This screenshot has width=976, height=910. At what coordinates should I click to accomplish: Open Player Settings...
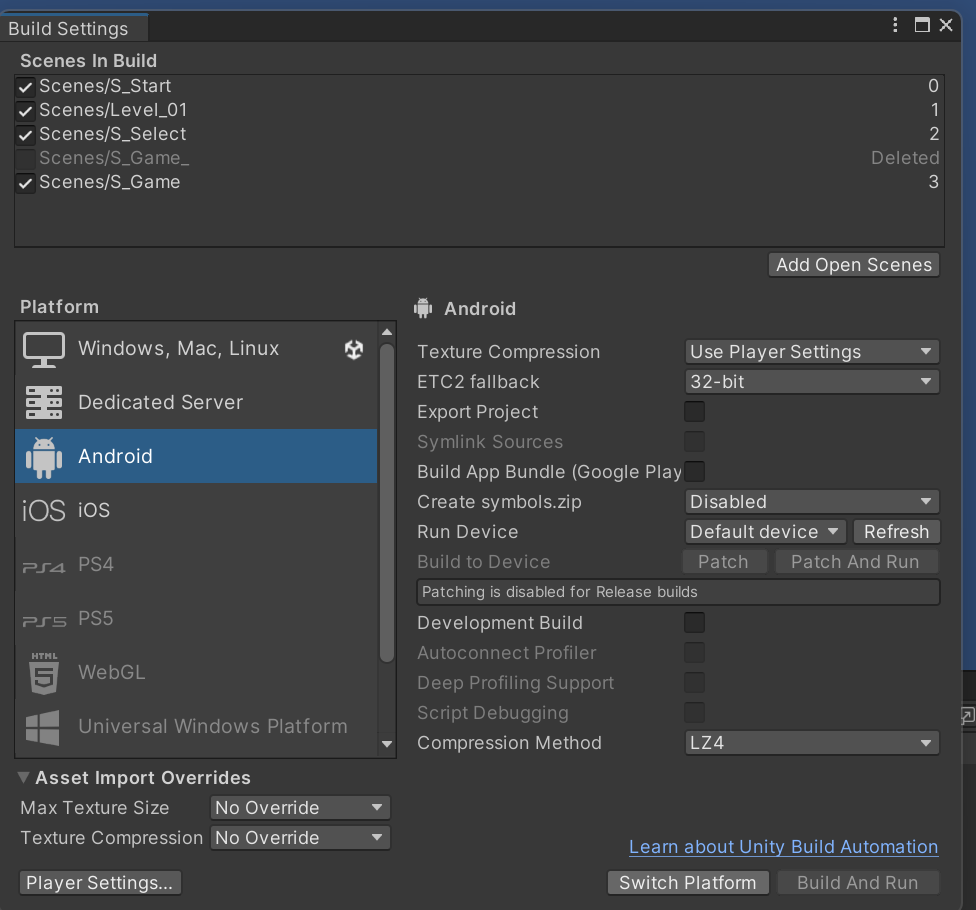100,883
